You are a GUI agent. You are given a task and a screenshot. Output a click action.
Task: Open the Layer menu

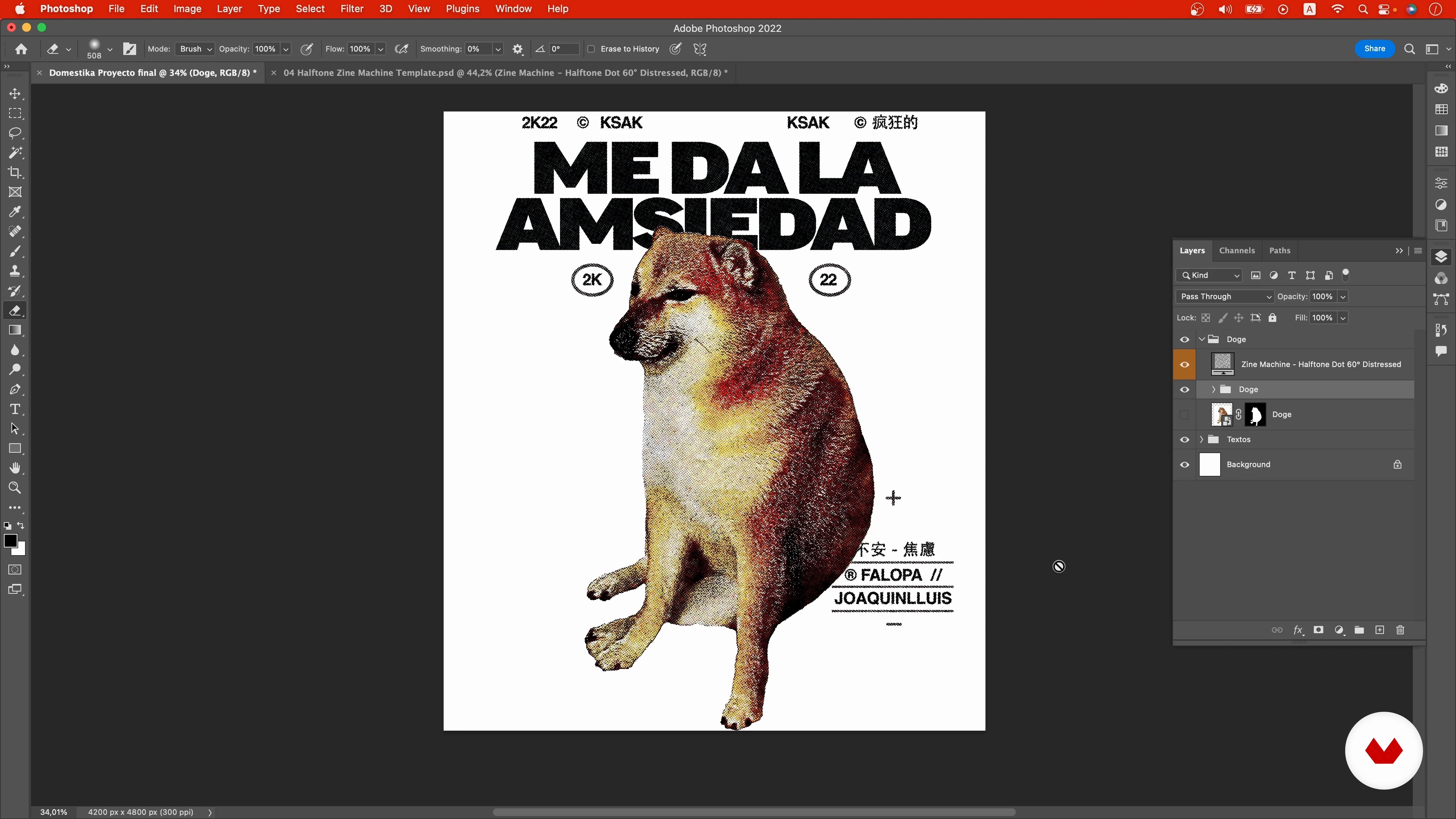pyautogui.click(x=229, y=9)
